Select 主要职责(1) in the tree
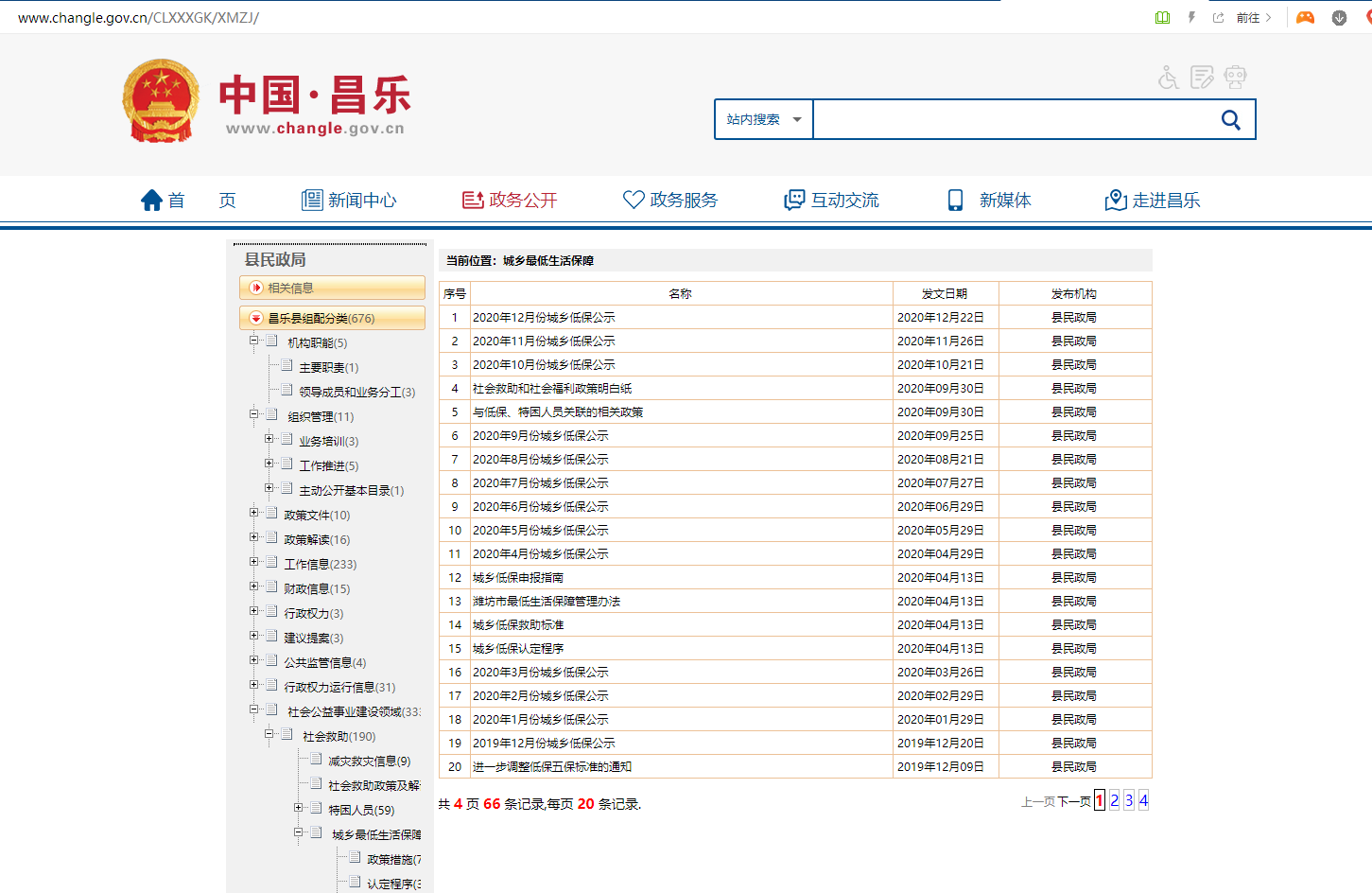The width and height of the screenshot is (1372, 893). pos(328,368)
